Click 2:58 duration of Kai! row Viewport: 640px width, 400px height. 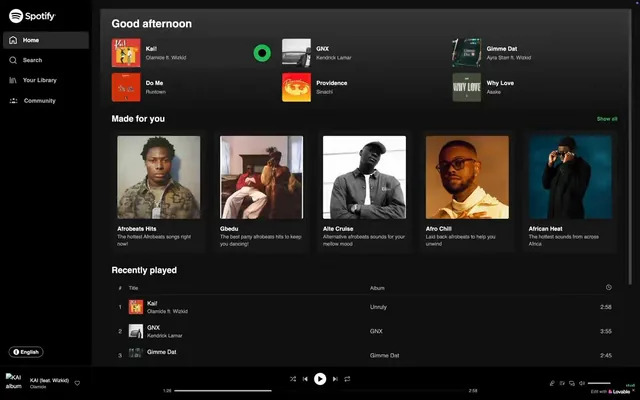[x=606, y=307]
